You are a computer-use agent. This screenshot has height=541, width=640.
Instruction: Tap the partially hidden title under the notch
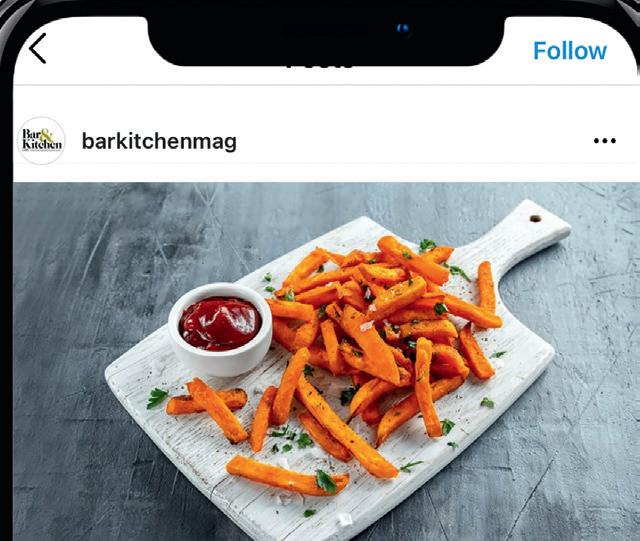(x=320, y=66)
